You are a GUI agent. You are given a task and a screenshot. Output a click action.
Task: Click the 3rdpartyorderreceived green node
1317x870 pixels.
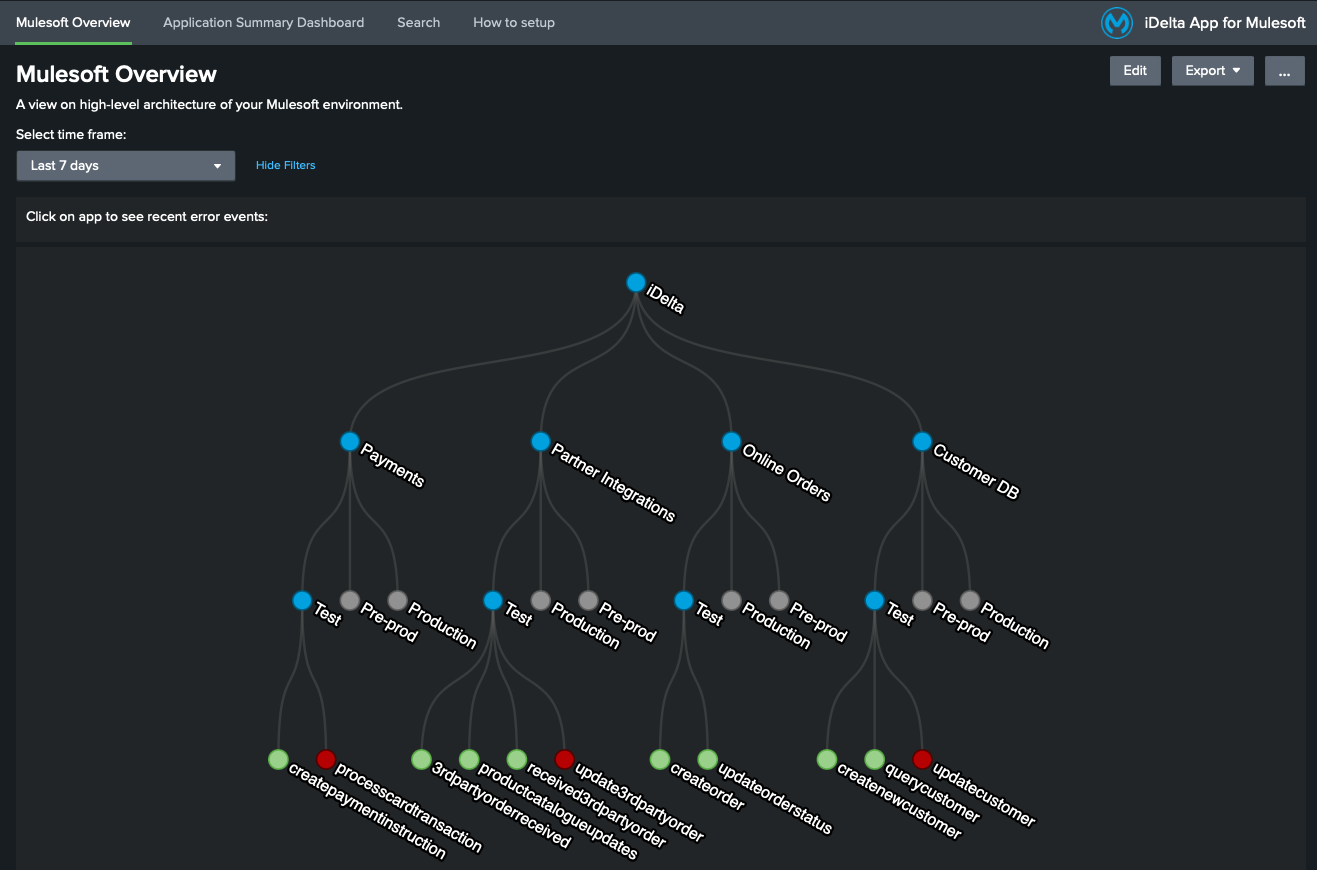[x=421, y=759]
